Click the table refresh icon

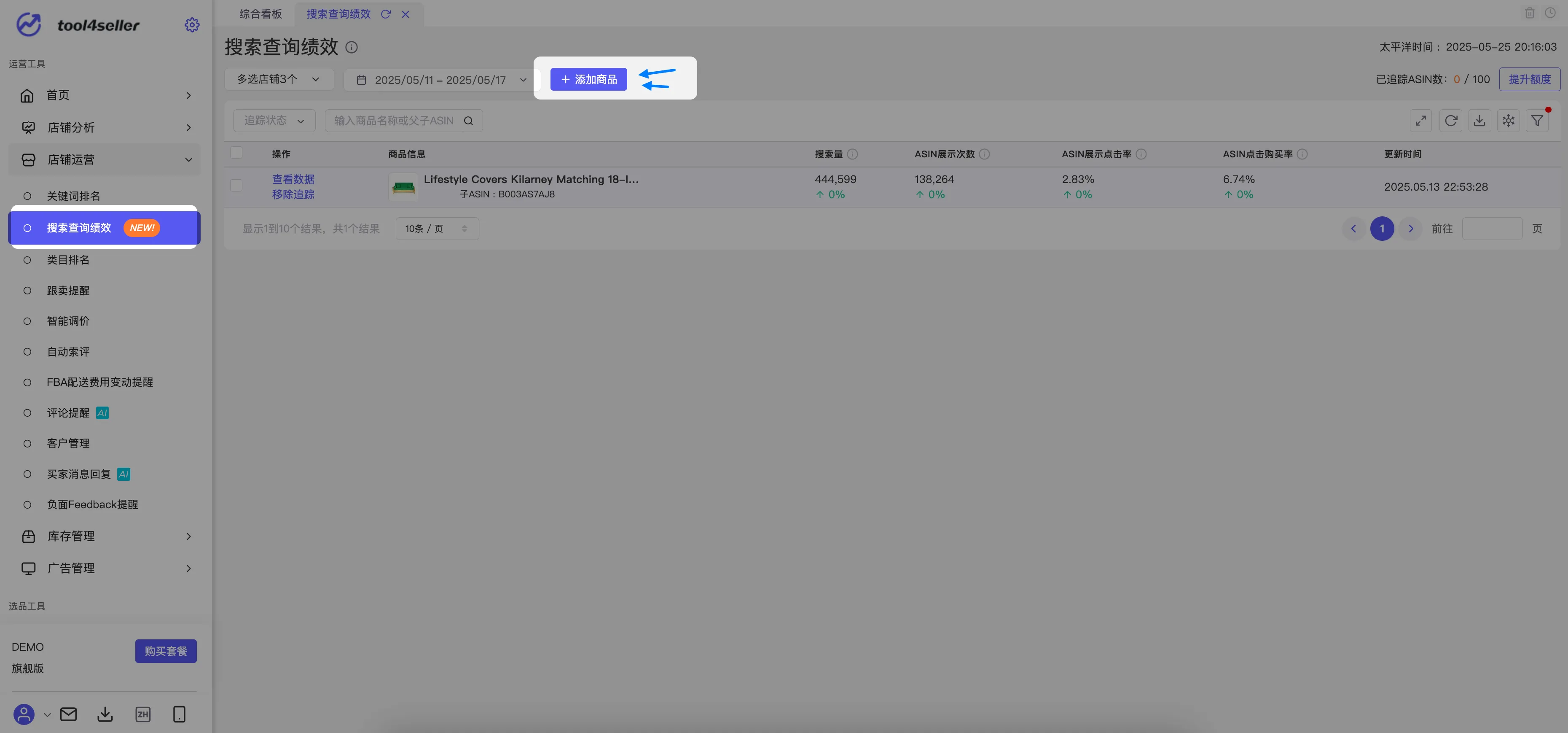pos(1450,121)
